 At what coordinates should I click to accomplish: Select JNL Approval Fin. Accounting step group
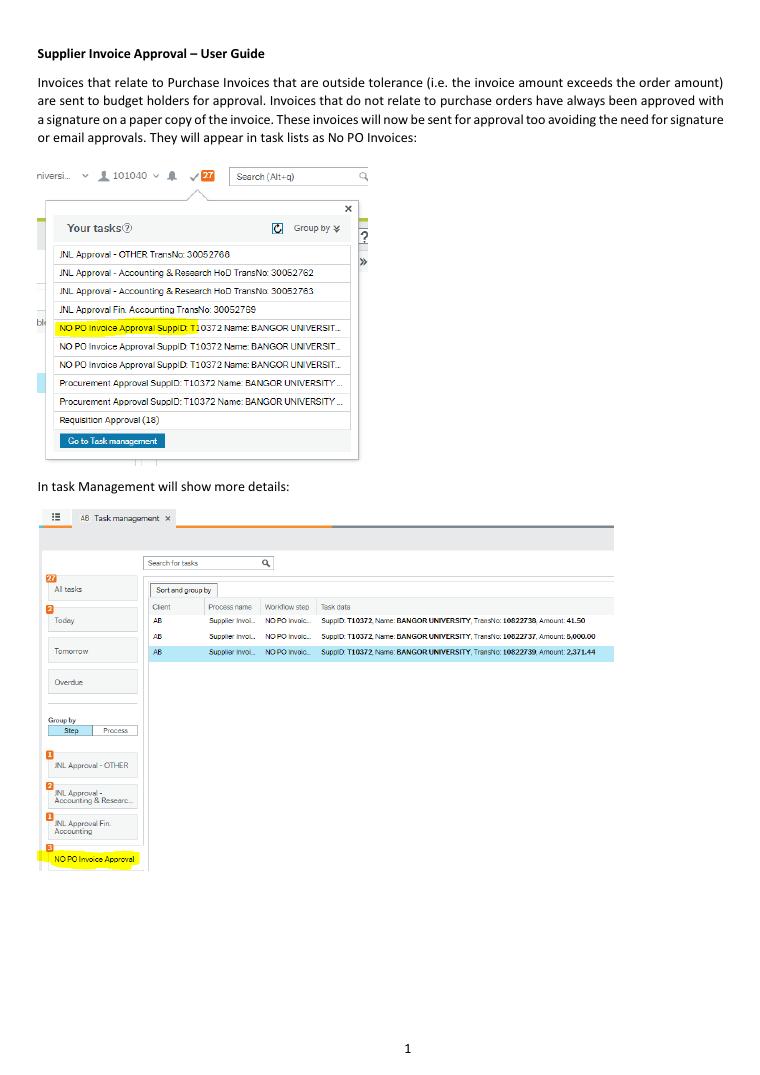coord(93,827)
